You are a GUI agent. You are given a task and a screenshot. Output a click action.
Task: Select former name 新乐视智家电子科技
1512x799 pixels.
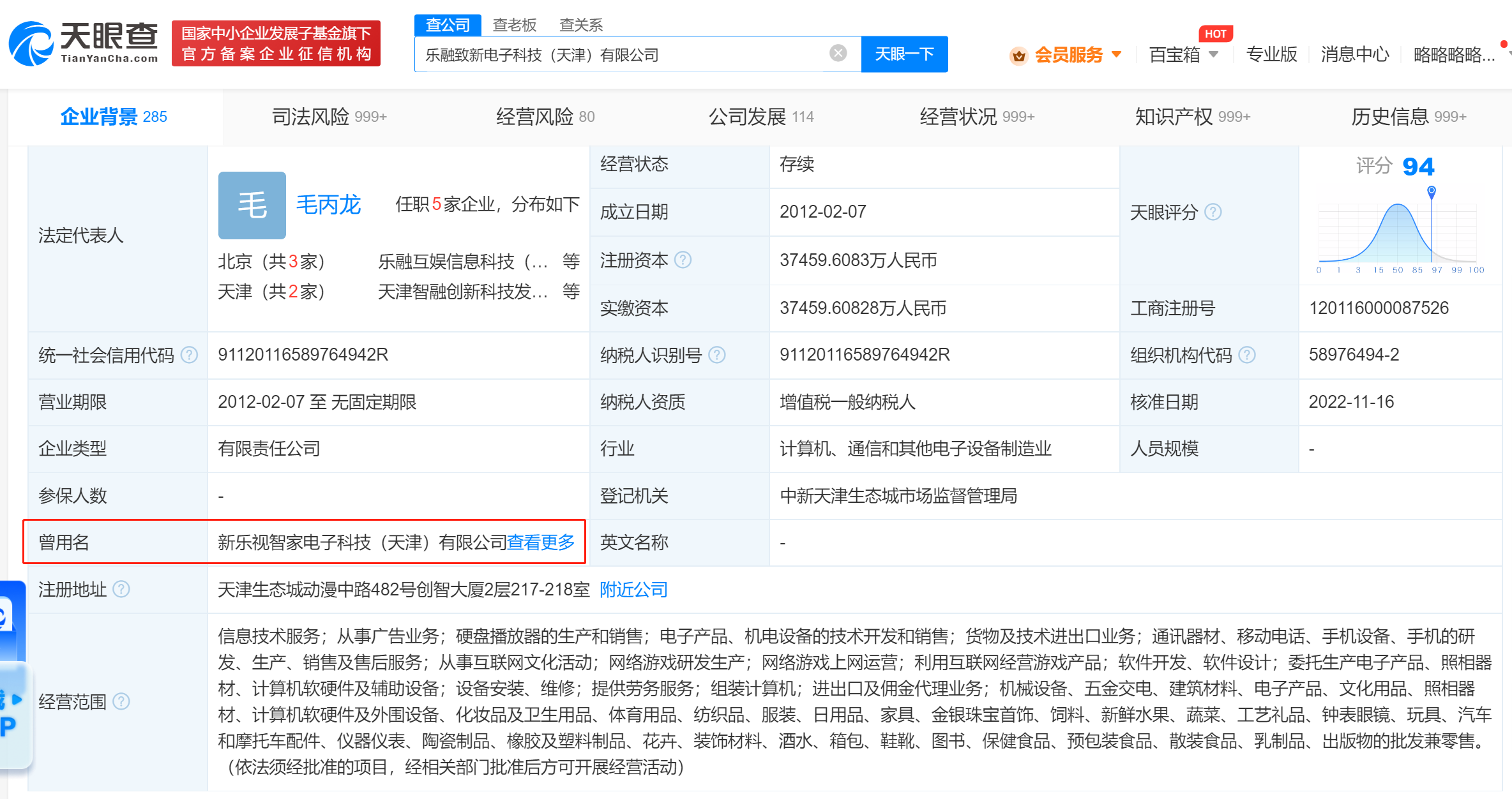click(x=294, y=542)
